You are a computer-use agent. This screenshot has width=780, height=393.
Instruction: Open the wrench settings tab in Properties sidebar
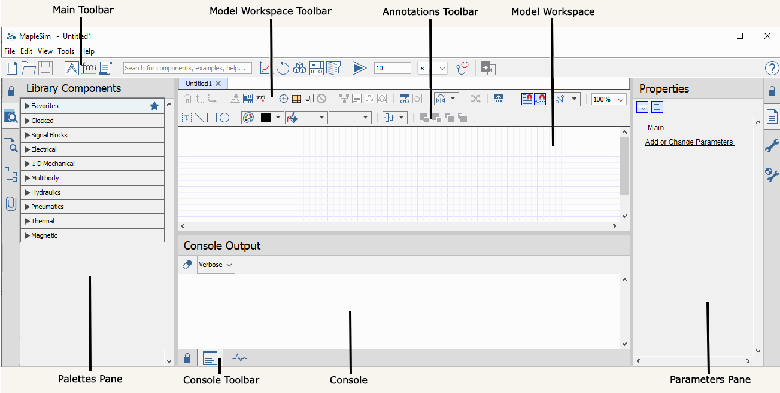click(772, 147)
